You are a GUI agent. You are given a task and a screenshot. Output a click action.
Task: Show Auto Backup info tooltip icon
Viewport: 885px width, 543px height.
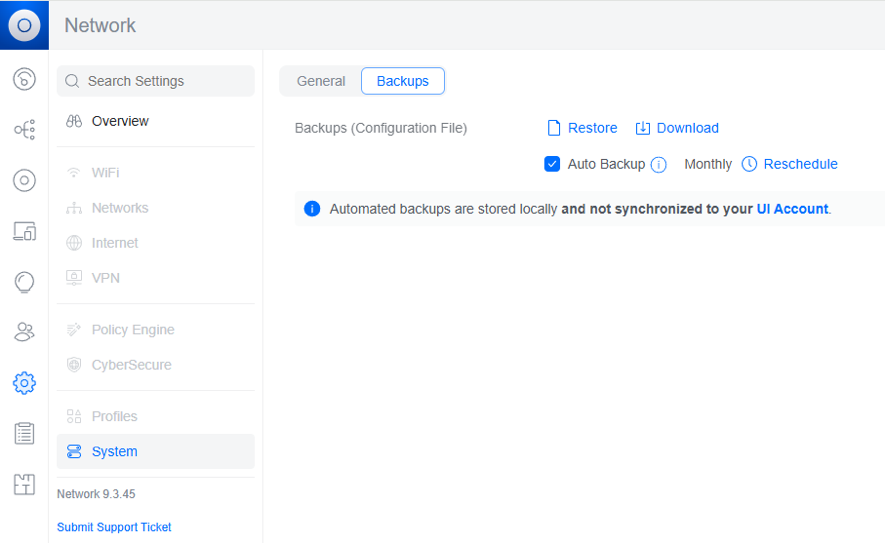[x=658, y=165]
